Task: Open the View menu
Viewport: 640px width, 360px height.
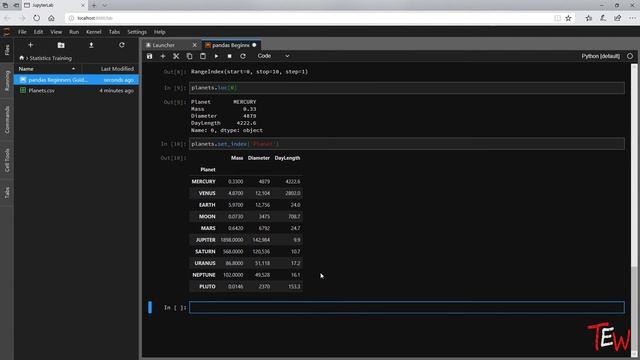Action: pos(56,32)
